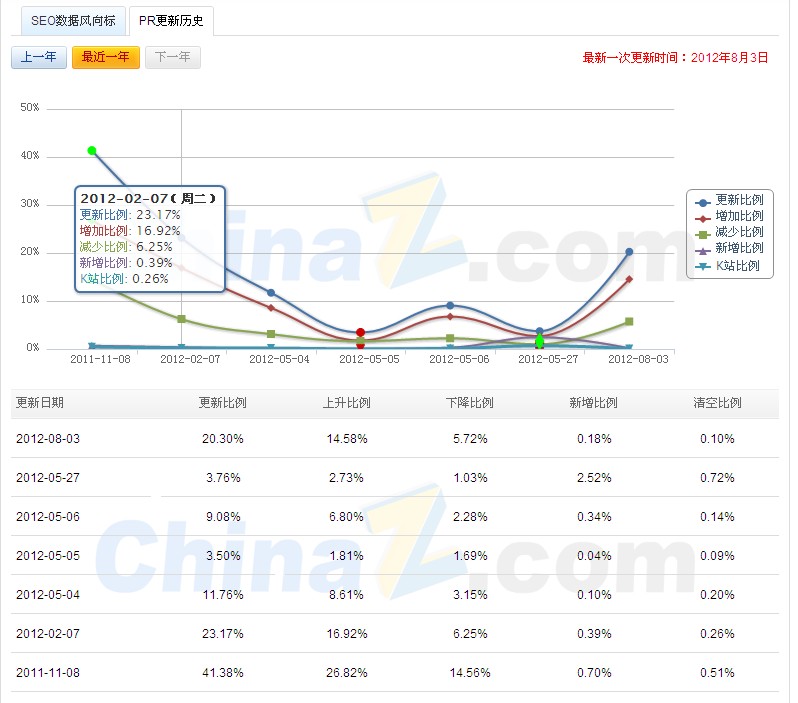
Task: Click the disabled 下一年 button
Action: 173,57
